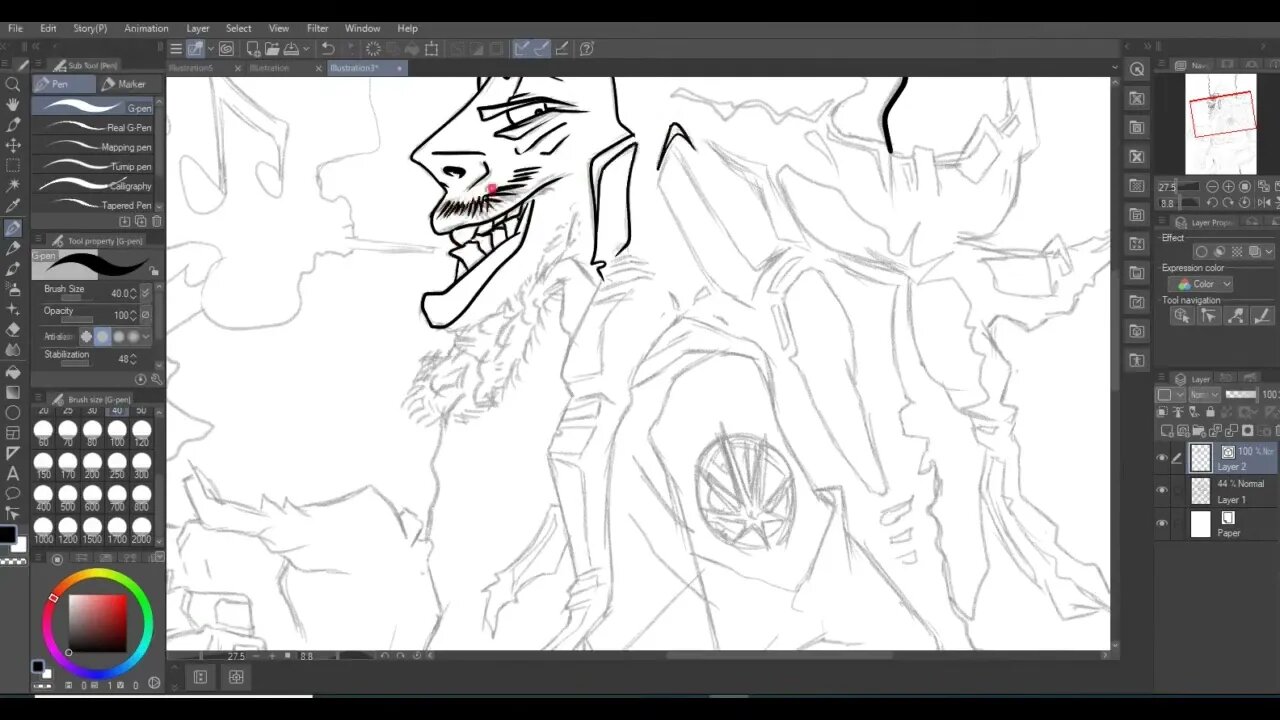Click the Object tool navigation icon

[x=1183, y=316]
